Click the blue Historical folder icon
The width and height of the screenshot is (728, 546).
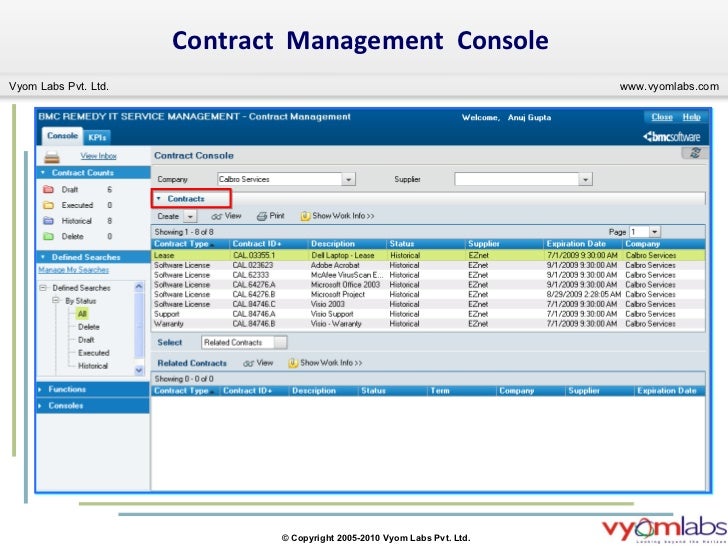(48, 221)
